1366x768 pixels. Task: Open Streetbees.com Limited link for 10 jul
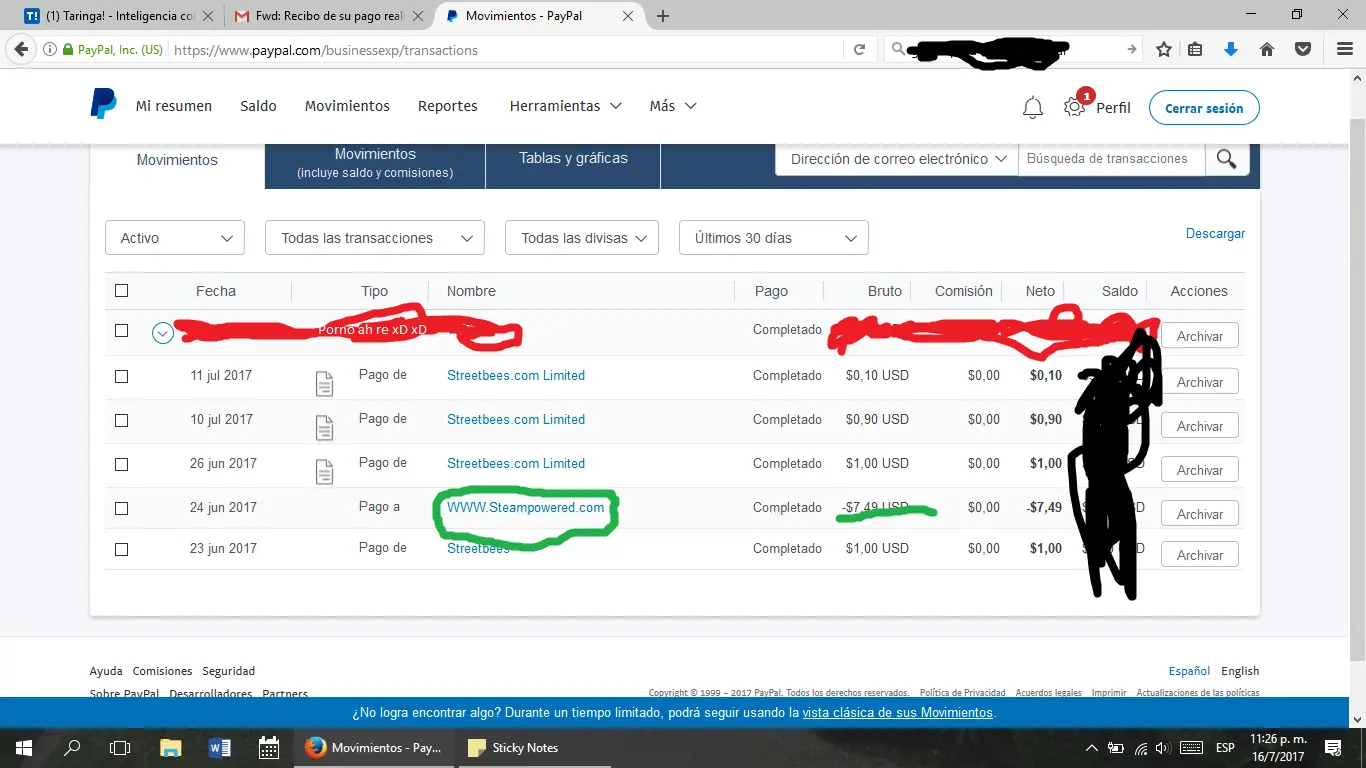click(516, 419)
